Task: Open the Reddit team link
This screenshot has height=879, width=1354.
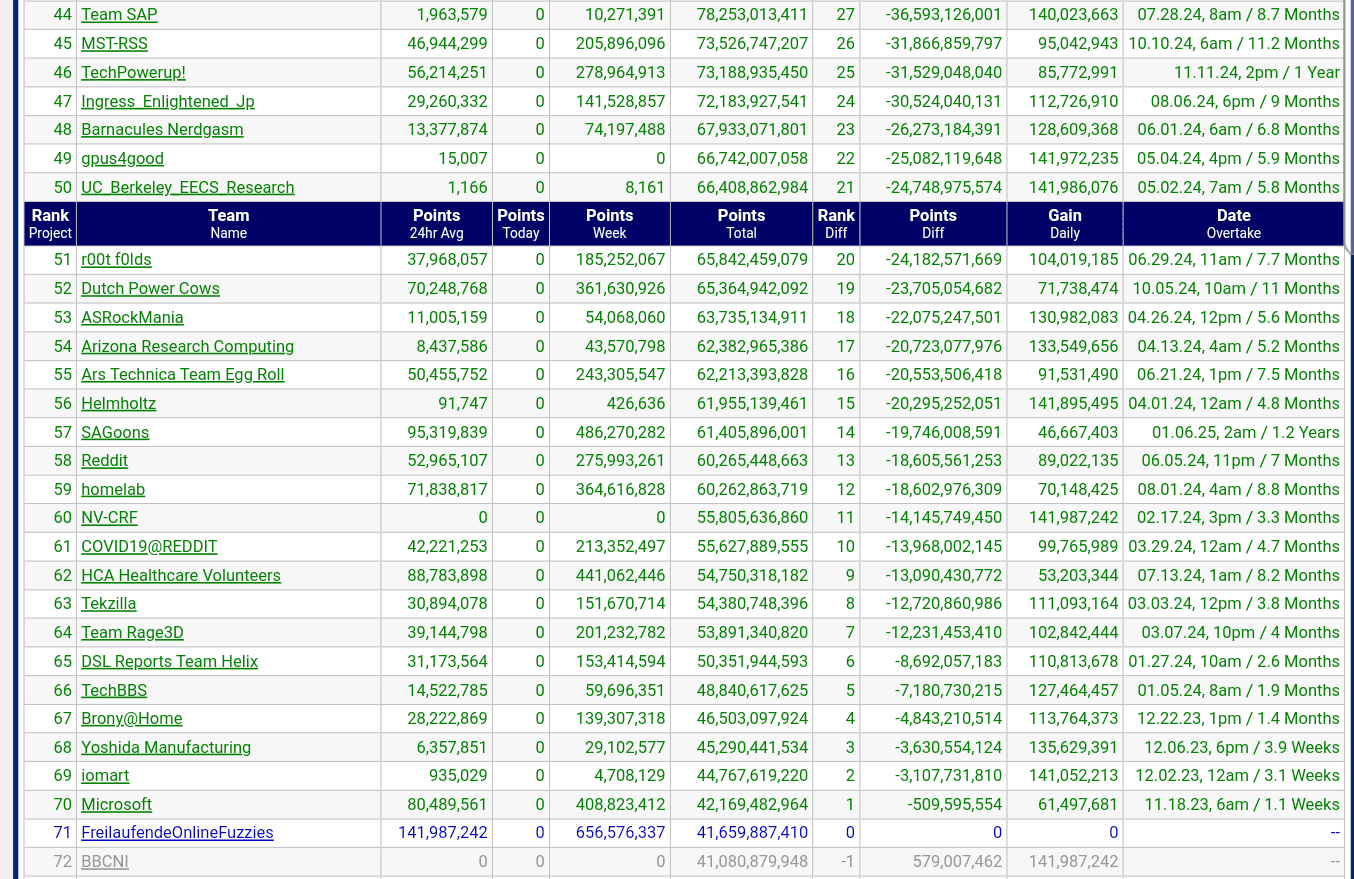Action: point(104,461)
